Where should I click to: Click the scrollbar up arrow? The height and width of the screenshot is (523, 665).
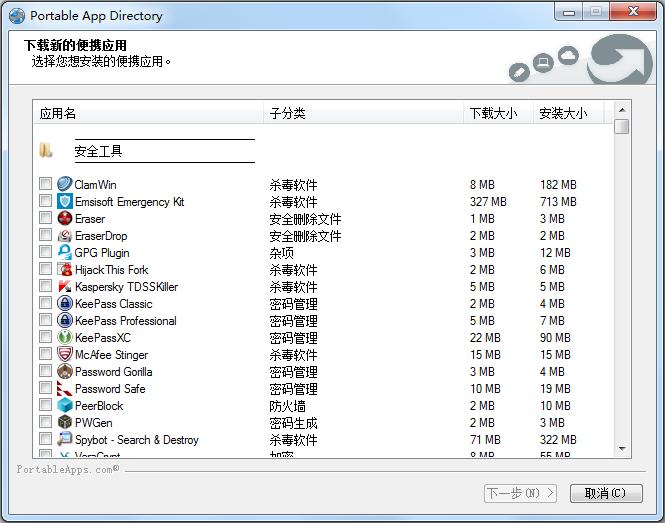tap(622, 109)
